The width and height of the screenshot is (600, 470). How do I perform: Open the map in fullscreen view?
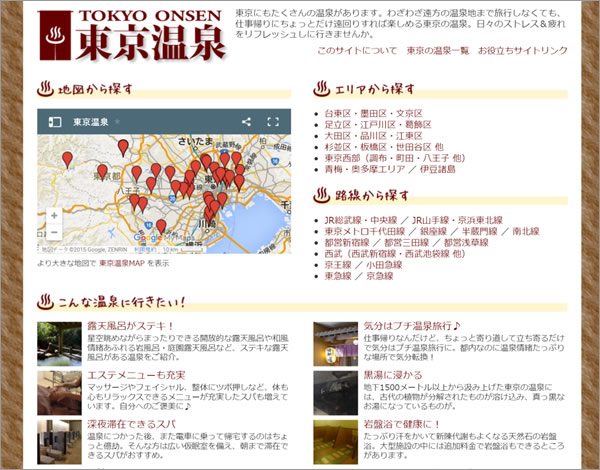[272, 122]
